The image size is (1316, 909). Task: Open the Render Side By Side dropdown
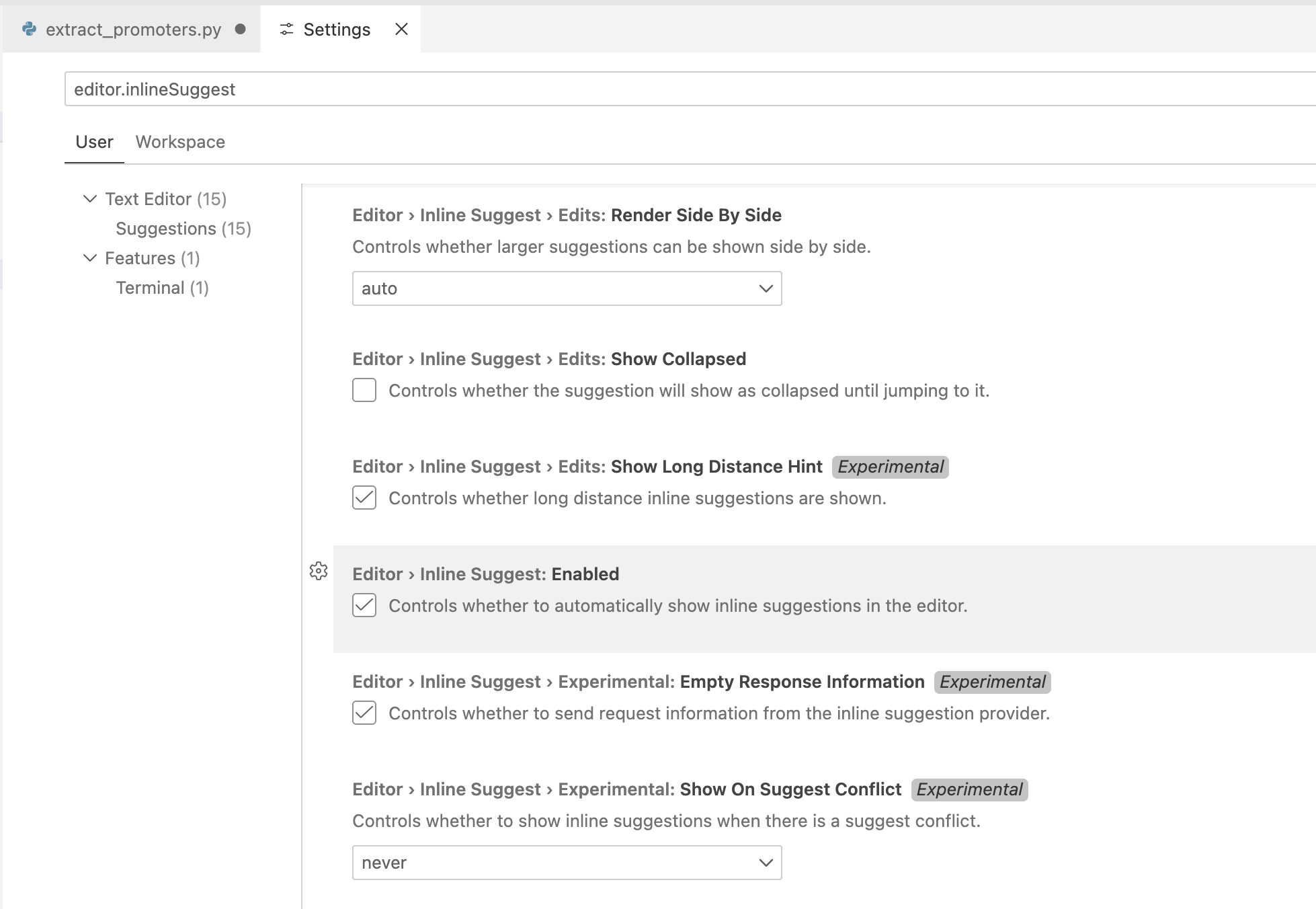point(567,288)
